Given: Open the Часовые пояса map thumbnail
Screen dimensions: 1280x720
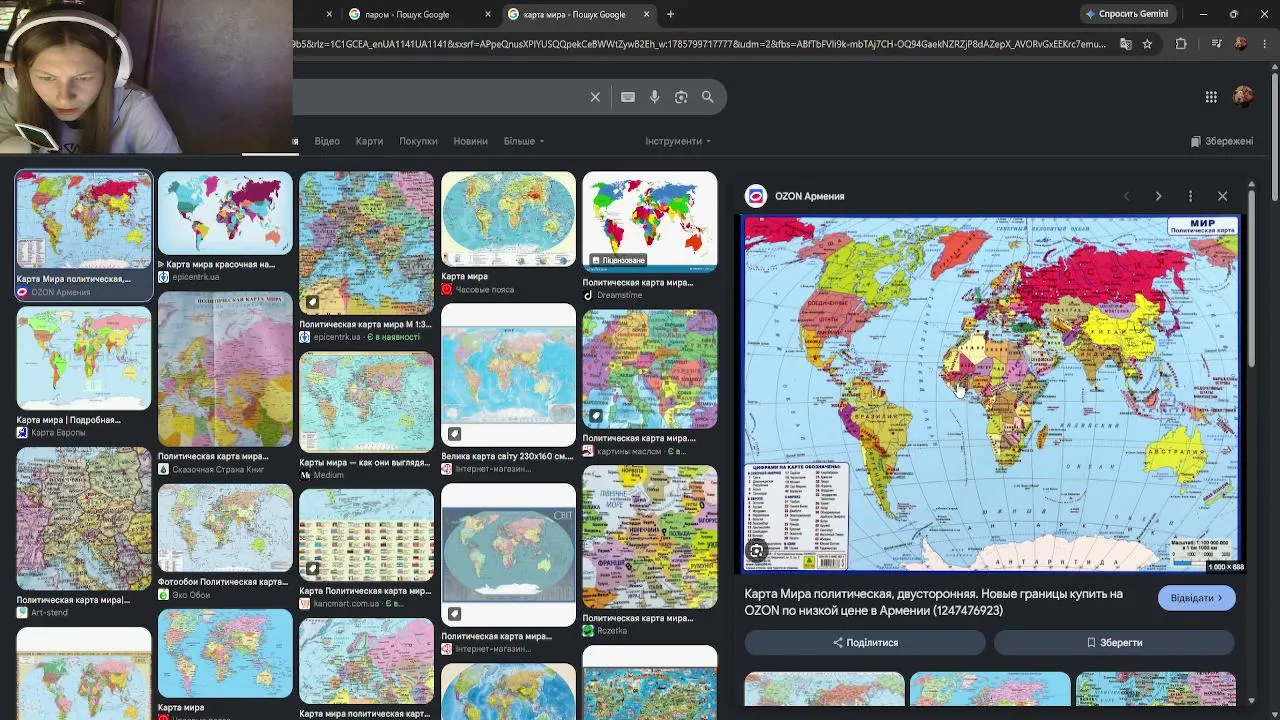Looking at the screenshot, I should [509, 220].
